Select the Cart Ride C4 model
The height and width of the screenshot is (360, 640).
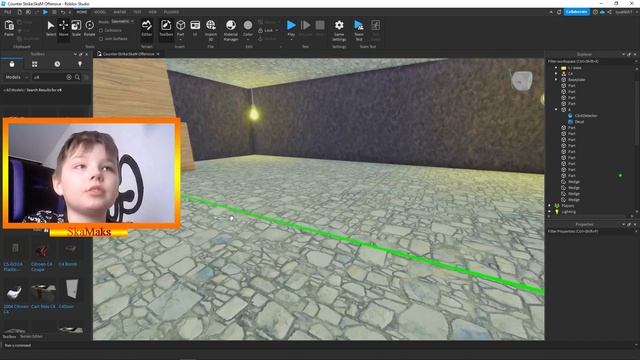(43, 295)
